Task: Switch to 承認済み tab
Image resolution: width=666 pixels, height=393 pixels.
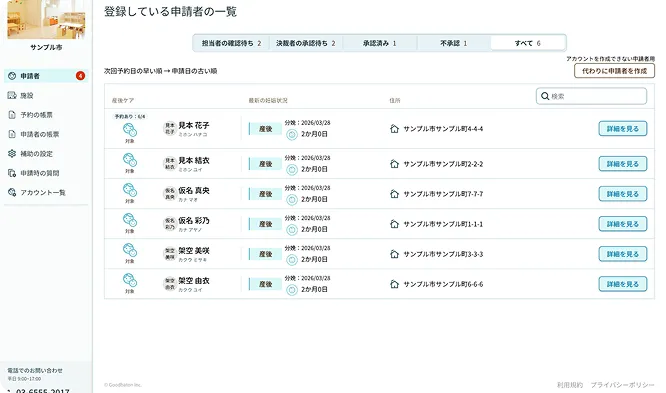Action: [x=380, y=43]
